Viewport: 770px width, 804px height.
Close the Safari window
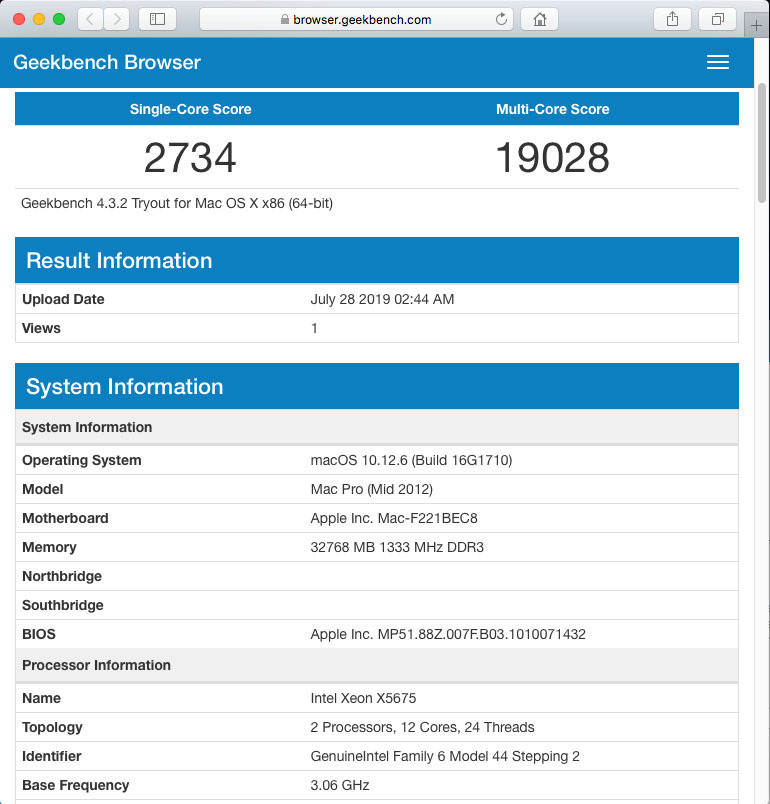[x=19, y=19]
